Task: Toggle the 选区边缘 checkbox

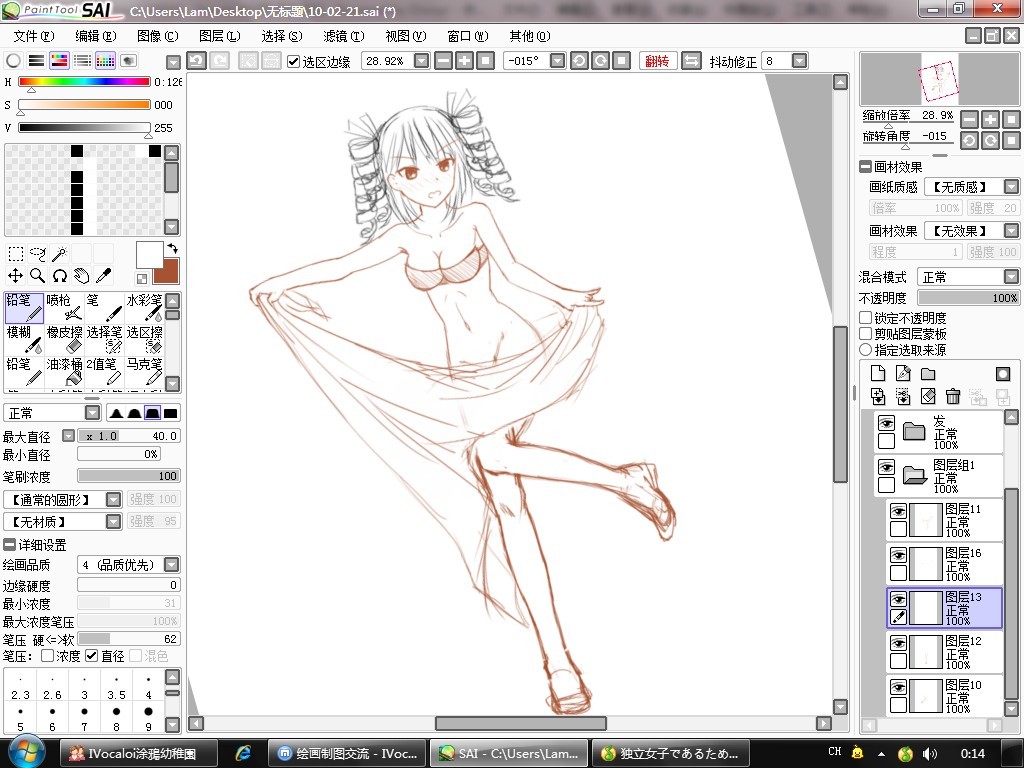Action: (294, 61)
